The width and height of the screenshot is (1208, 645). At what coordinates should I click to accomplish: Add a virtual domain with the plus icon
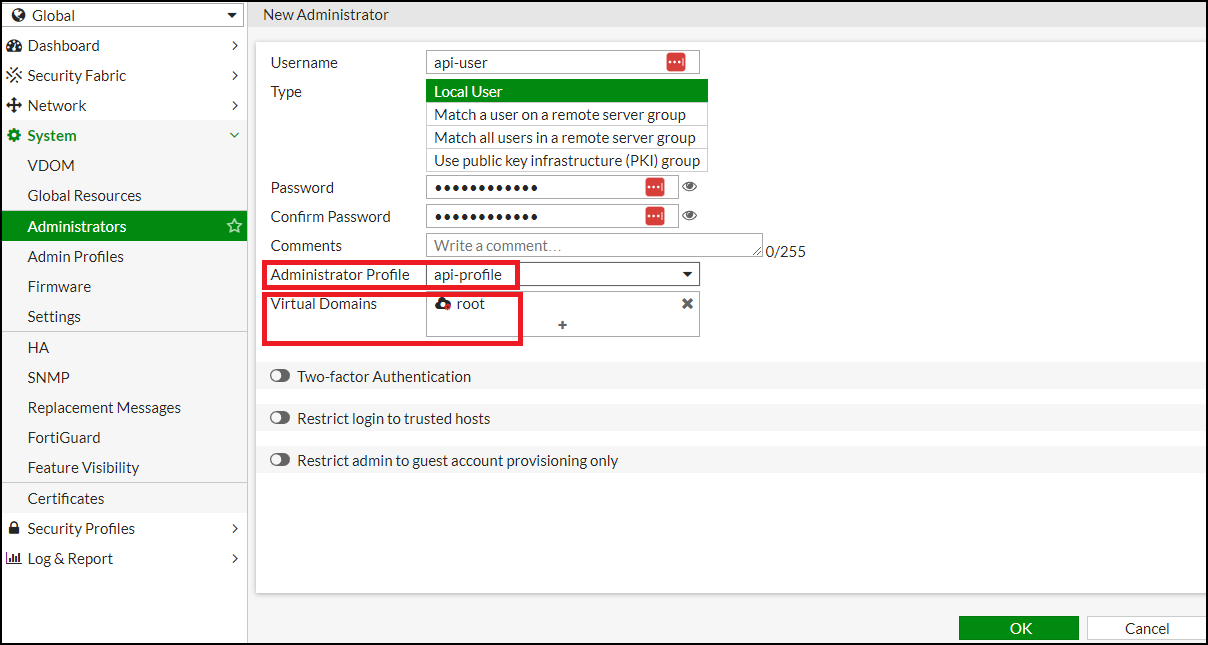tap(562, 325)
